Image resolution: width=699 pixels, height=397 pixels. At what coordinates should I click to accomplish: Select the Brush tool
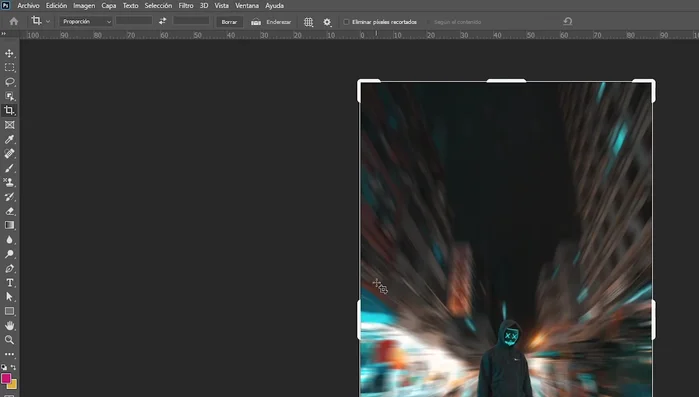(9, 168)
